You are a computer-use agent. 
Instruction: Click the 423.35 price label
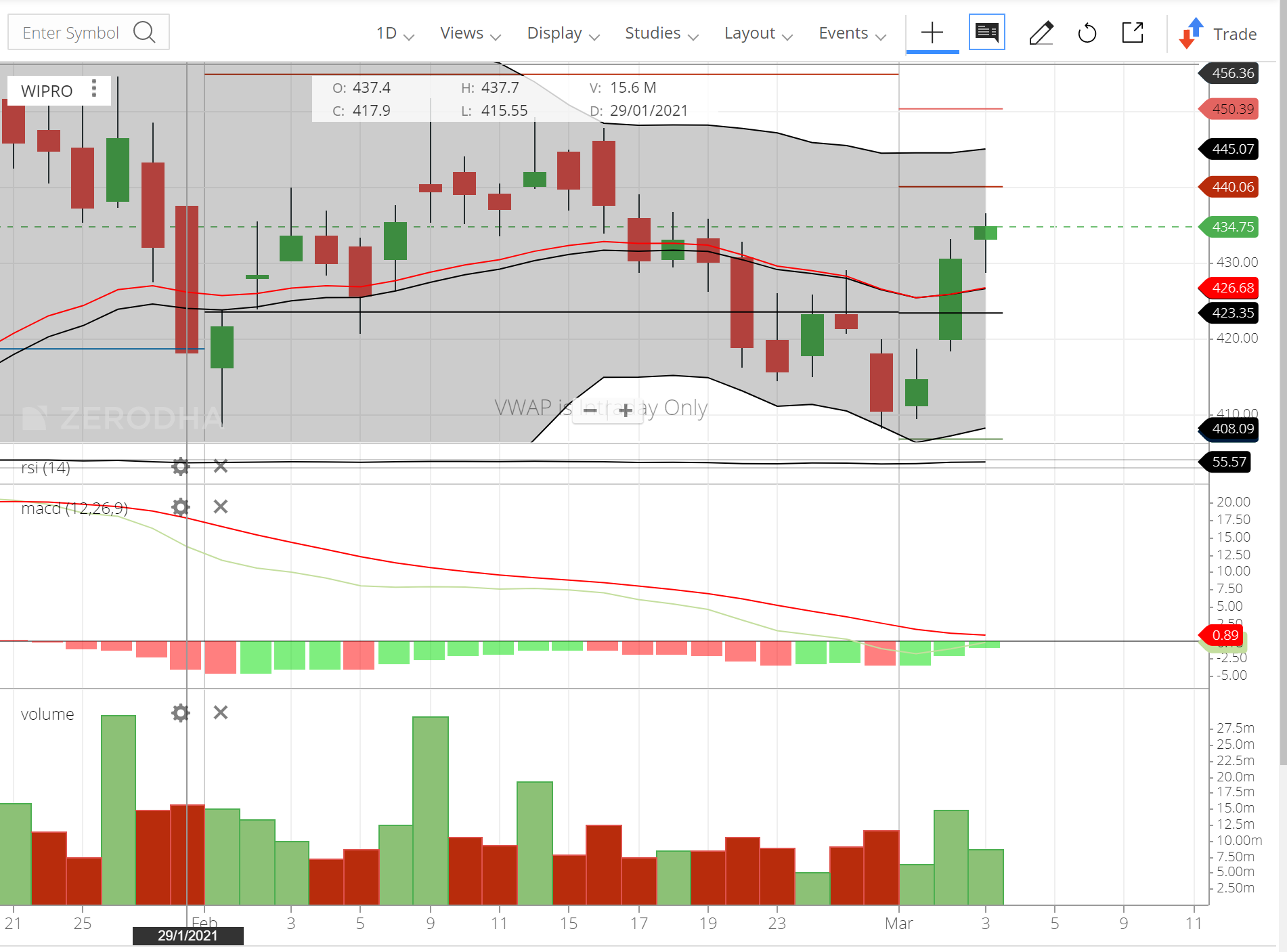pos(1229,313)
